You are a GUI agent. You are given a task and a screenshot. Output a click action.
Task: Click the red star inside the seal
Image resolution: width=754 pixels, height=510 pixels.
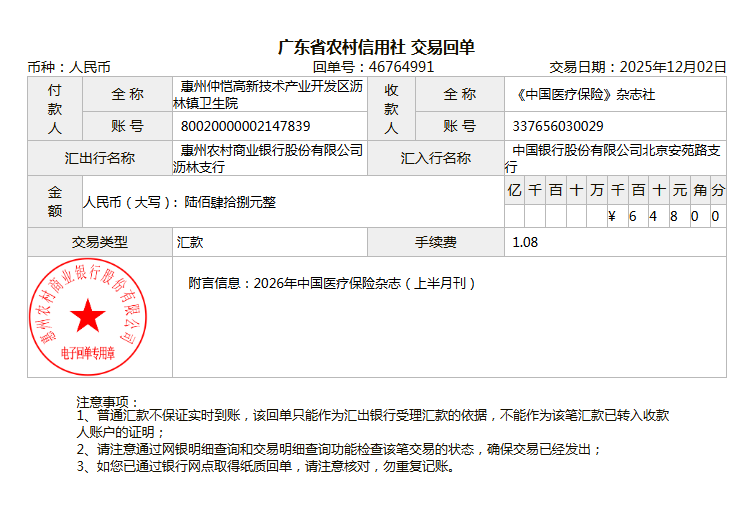(x=88, y=316)
